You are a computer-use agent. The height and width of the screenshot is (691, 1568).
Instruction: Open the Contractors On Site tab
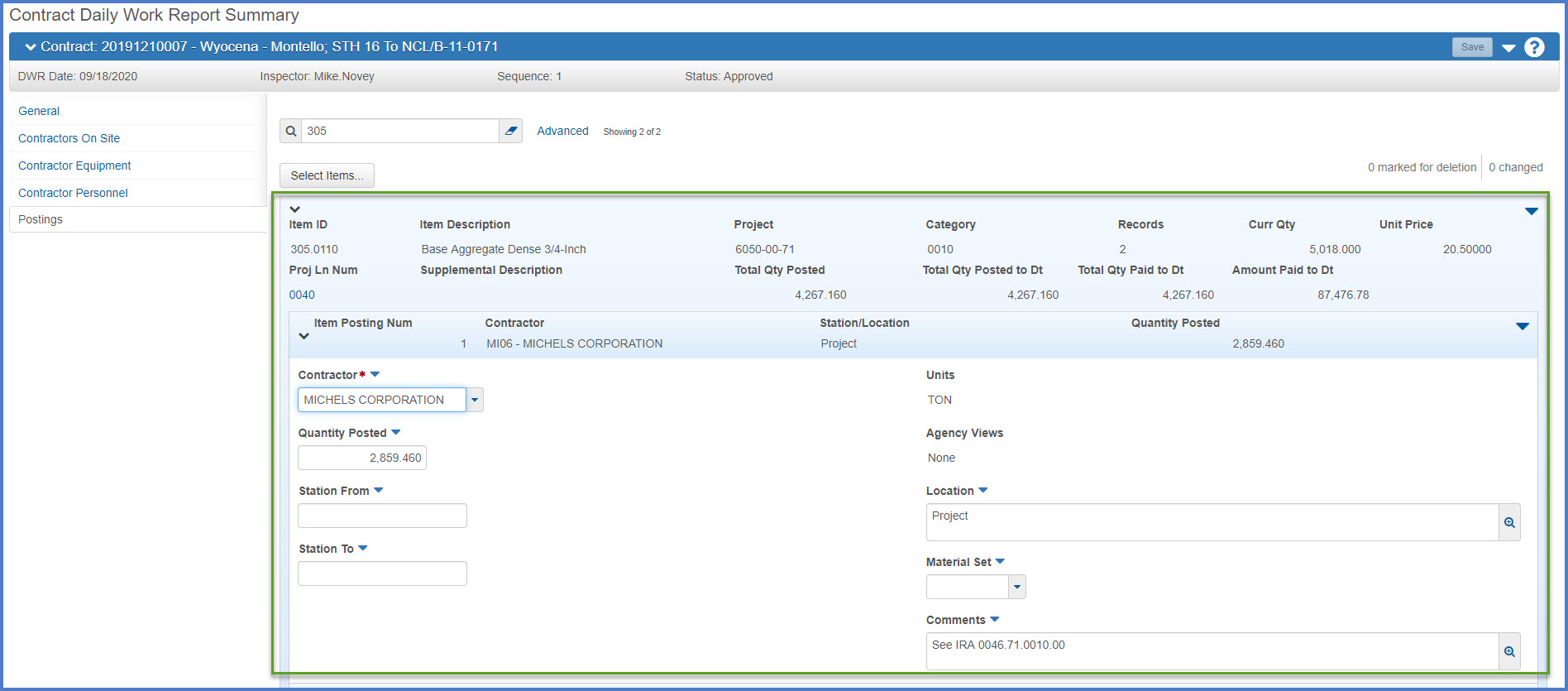coord(69,138)
